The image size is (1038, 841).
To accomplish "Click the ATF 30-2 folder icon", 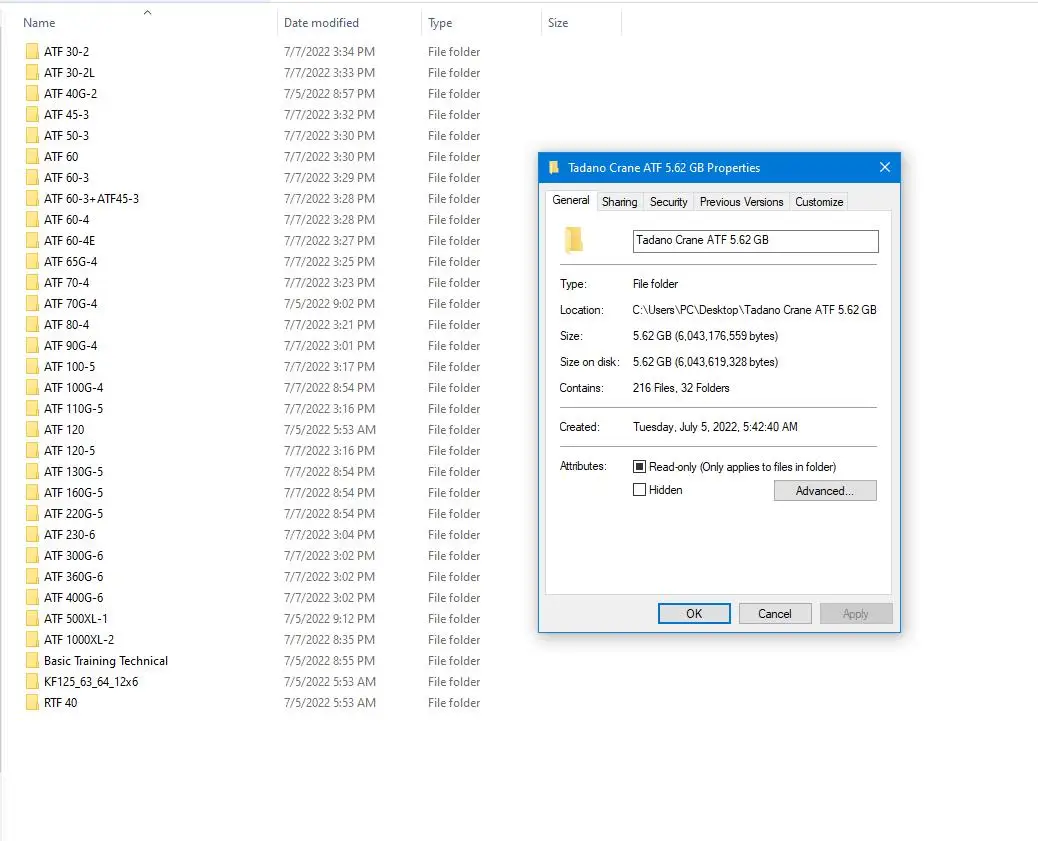I will [32, 52].
